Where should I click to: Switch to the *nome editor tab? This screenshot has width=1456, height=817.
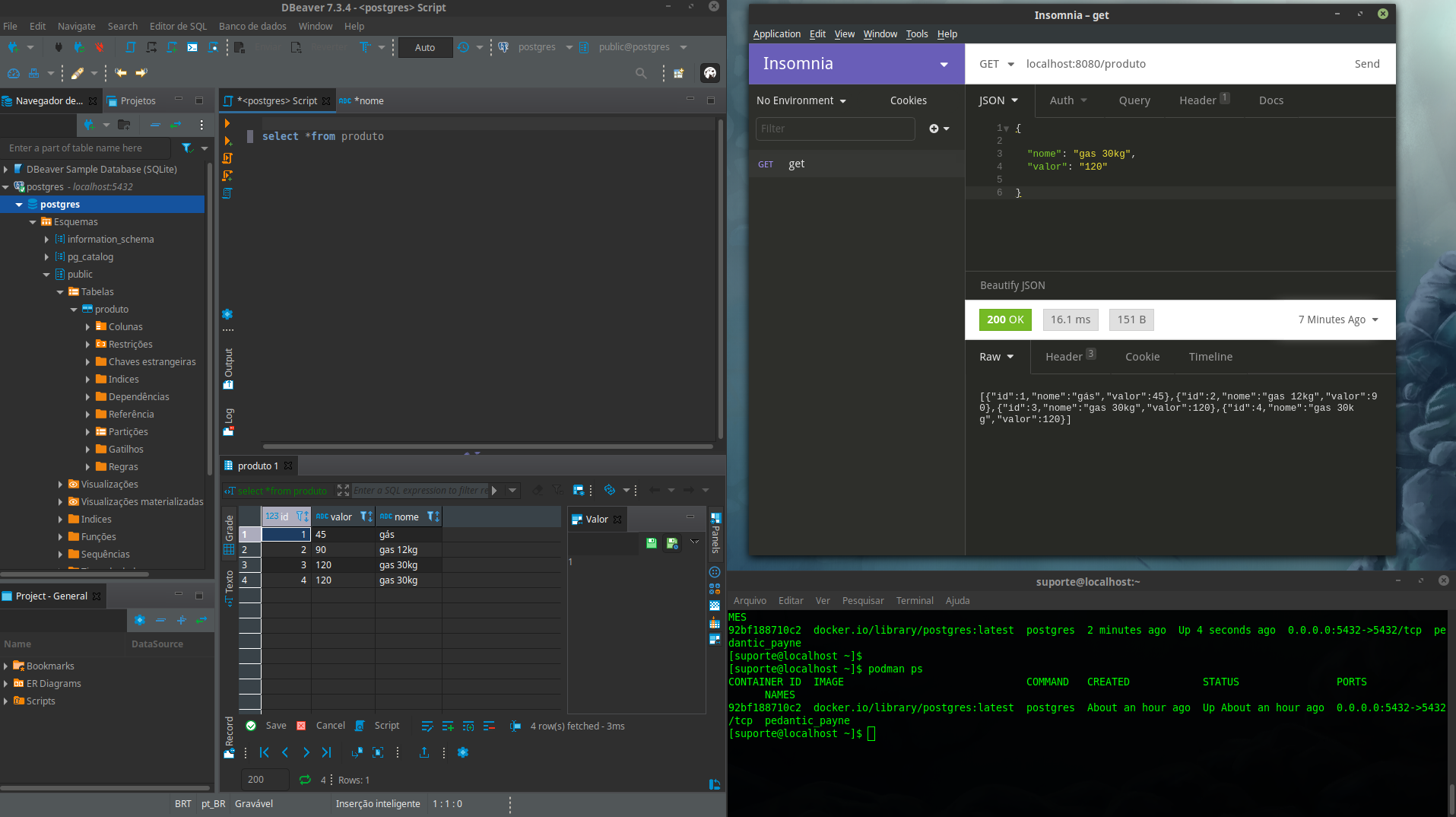[x=361, y=100]
